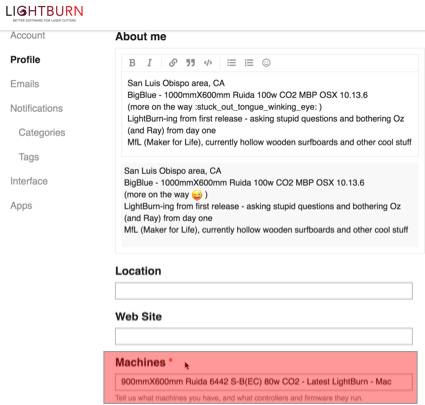Open Categories under Notifications
425x405 pixels.
tap(42, 133)
